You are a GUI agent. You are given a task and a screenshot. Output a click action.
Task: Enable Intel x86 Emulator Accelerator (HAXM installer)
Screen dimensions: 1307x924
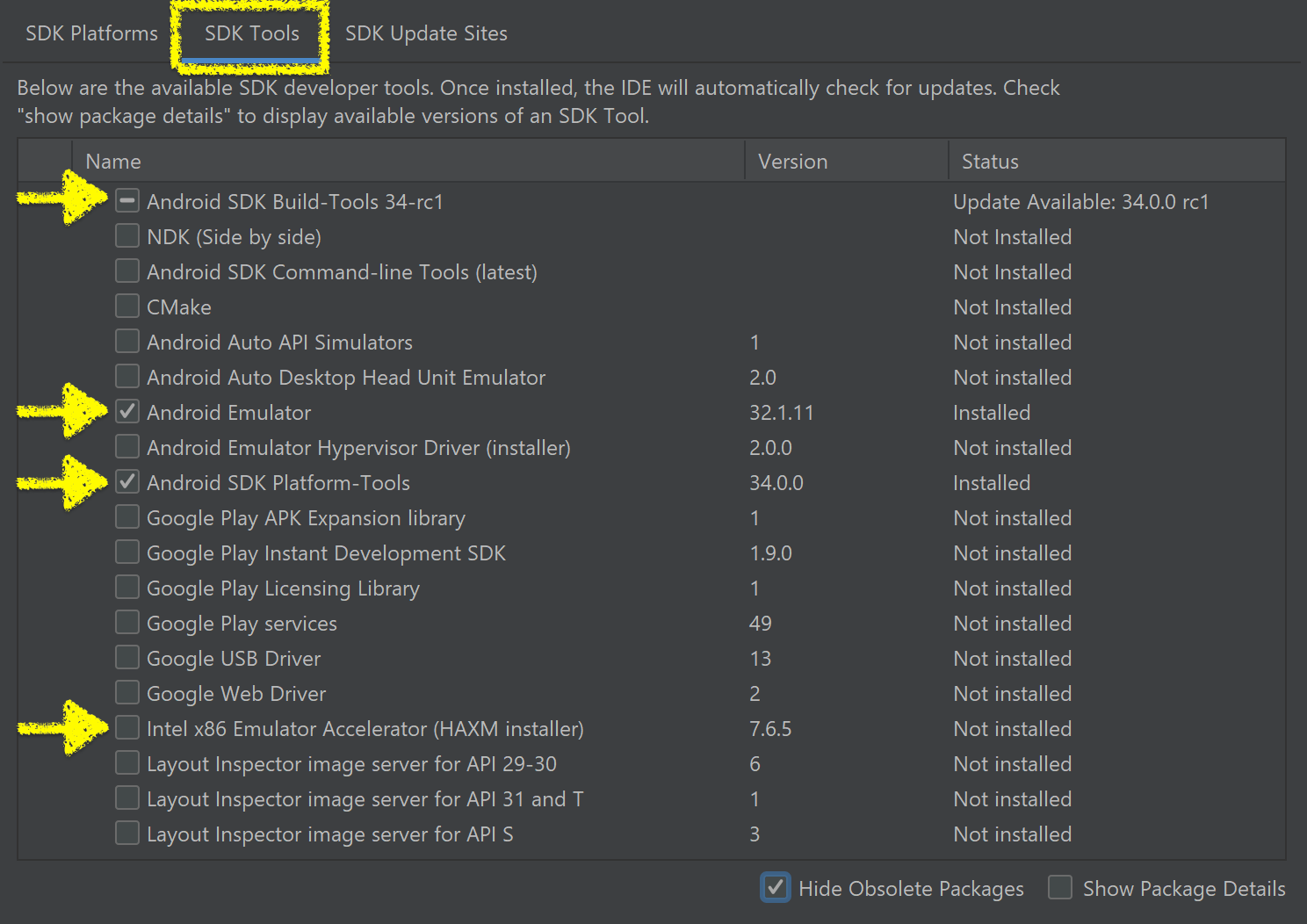[127, 728]
